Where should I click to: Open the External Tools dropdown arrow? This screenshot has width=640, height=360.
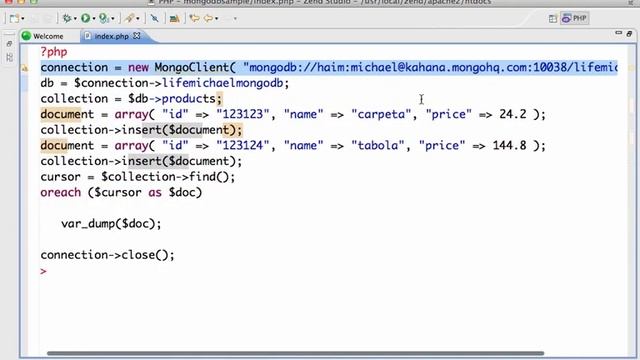click(x=138, y=19)
